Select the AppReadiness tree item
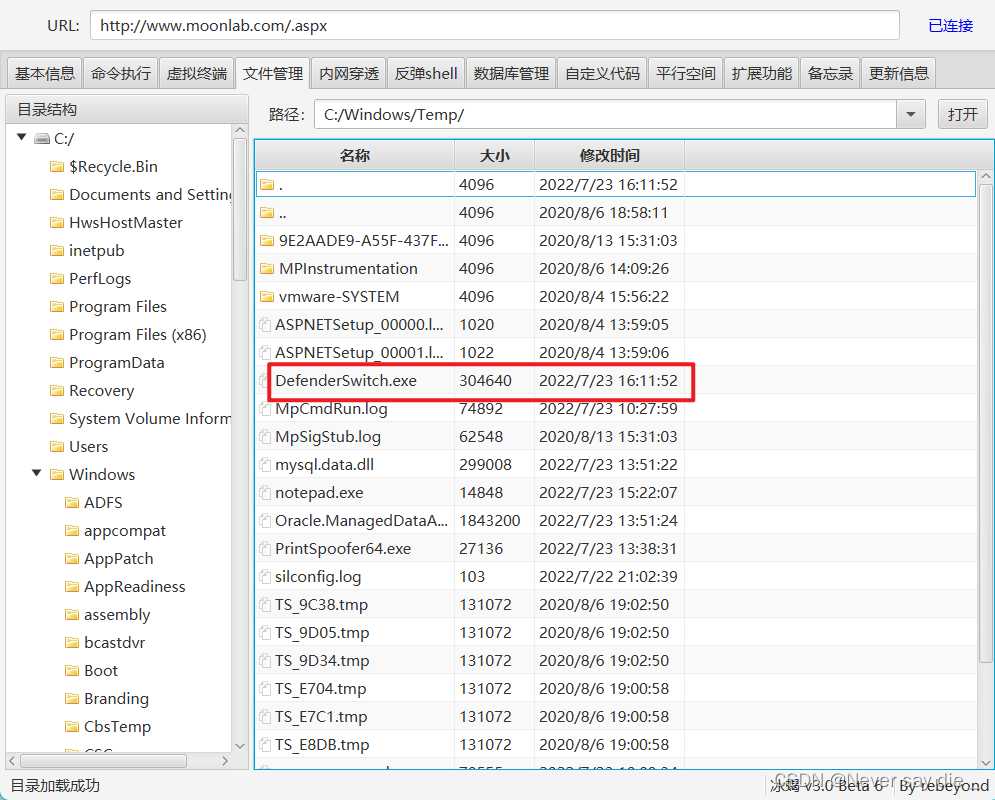The width and height of the screenshot is (995, 800). point(135,587)
